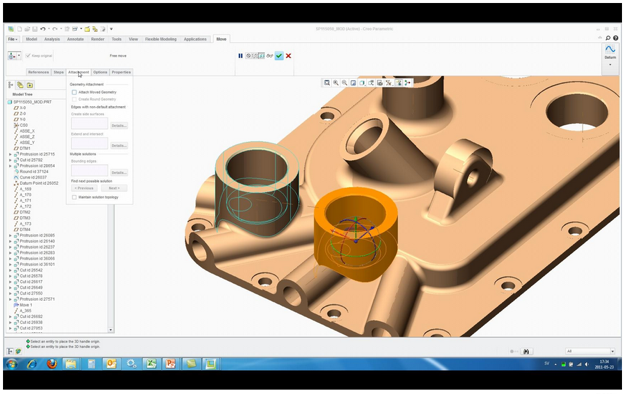Launch Firefox from the taskbar
Image resolution: width=625 pixels, height=394 pixels.
[x=52, y=364]
